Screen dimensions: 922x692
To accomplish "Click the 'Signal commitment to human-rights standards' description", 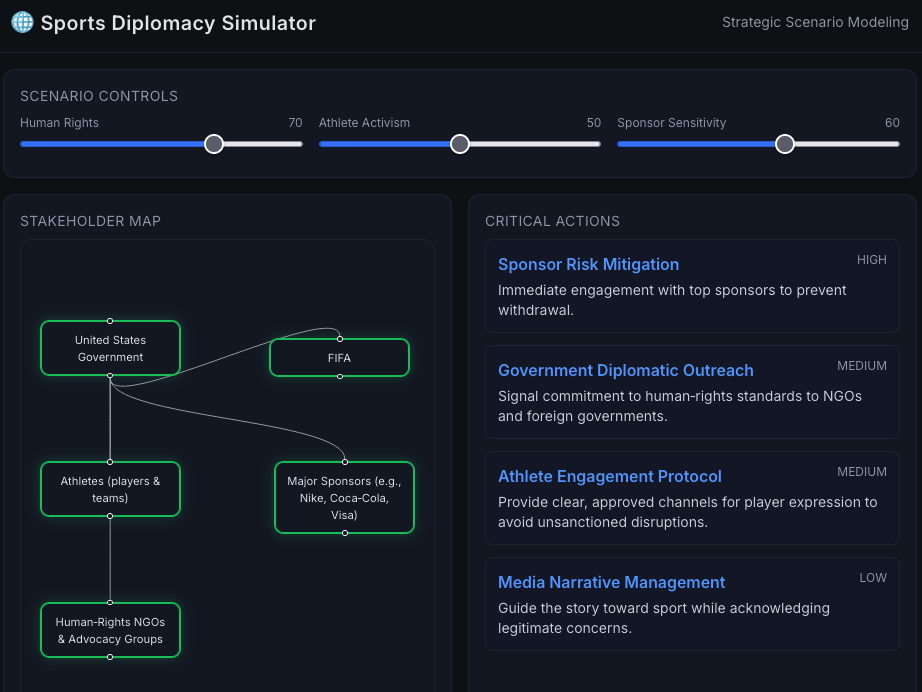I will pos(680,406).
